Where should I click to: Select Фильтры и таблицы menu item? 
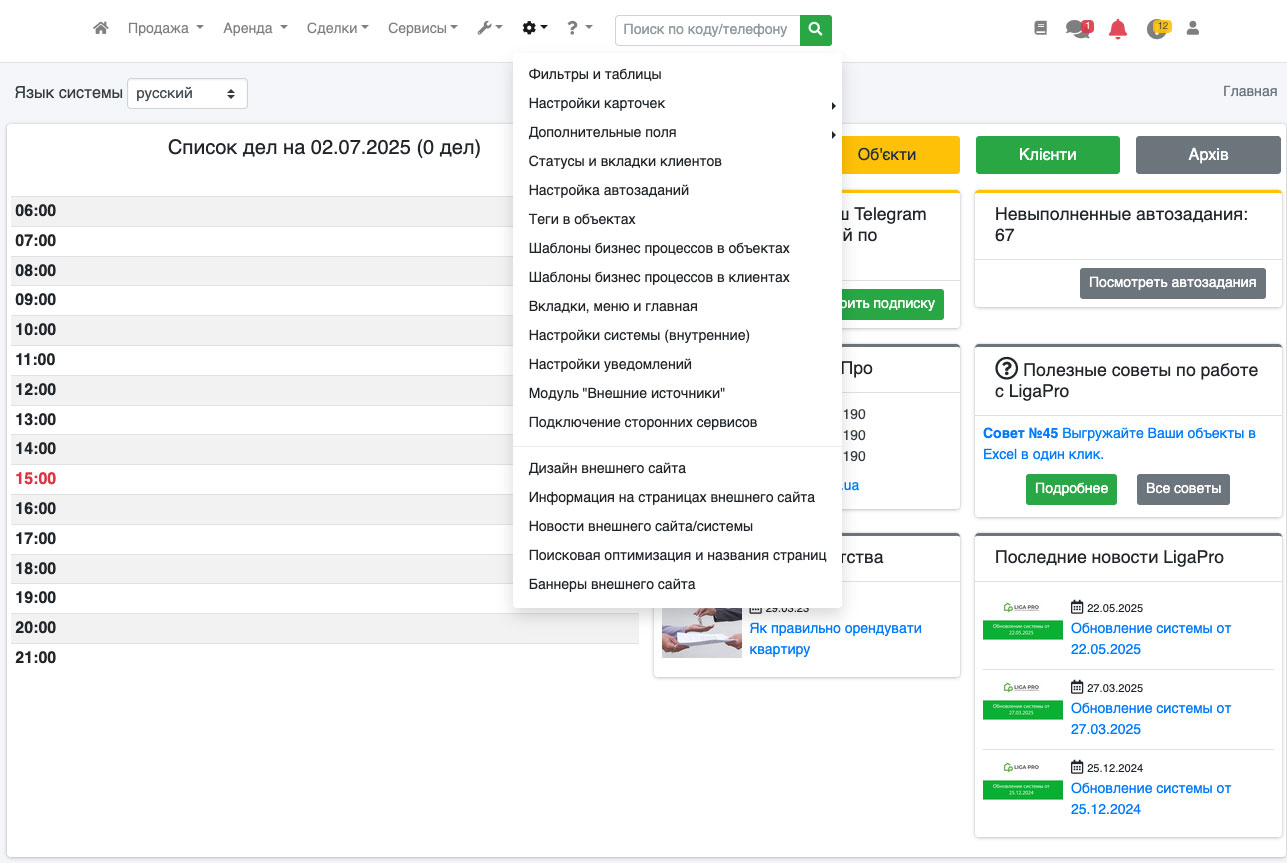[x=595, y=75]
